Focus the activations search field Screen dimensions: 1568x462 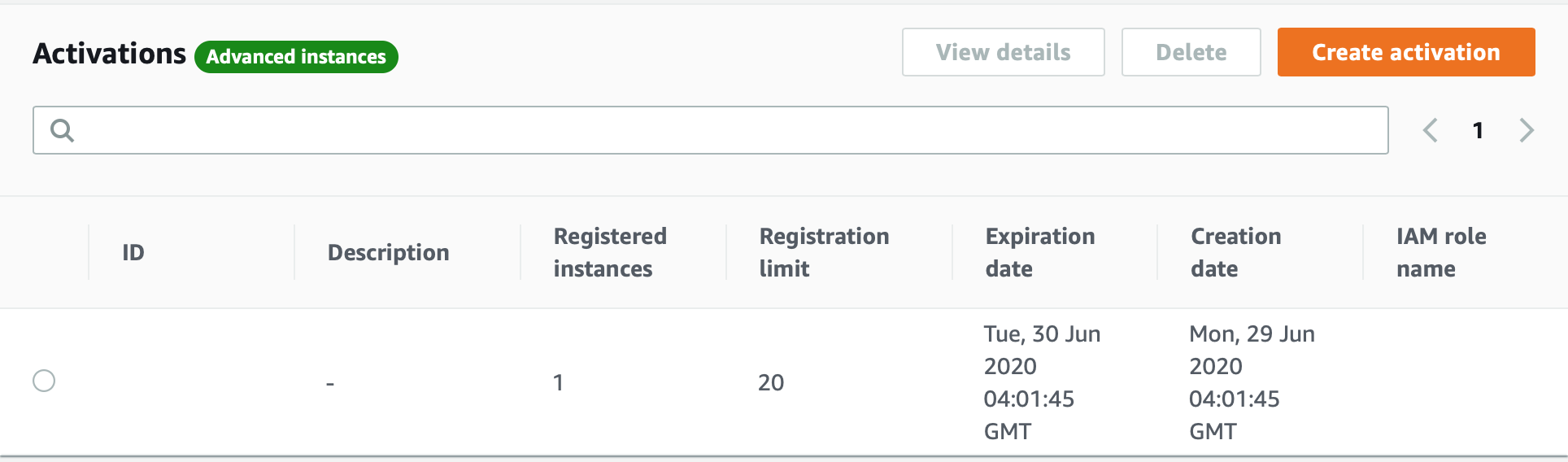tap(710, 130)
